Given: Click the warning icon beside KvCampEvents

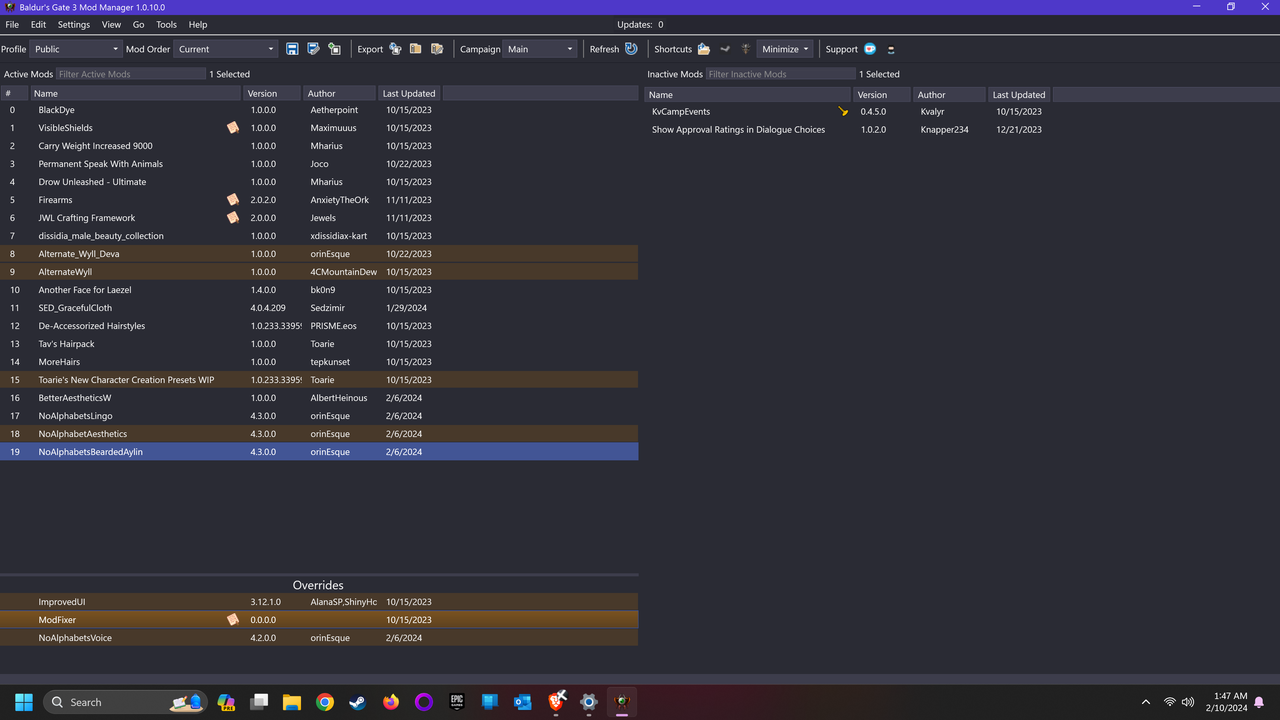Looking at the screenshot, I should point(843,111).
